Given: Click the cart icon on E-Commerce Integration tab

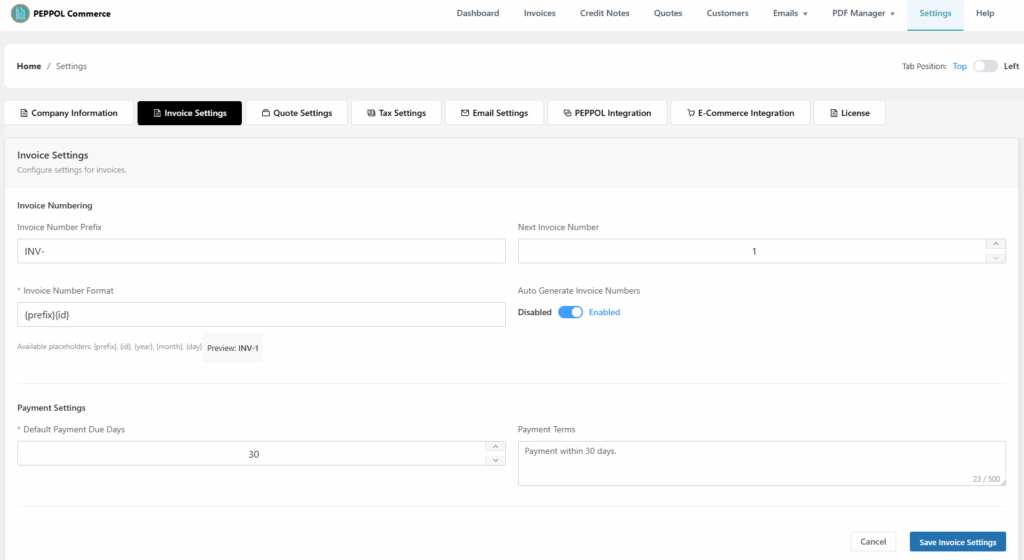Looking at the screenshot, I should [x=690, y=113].
